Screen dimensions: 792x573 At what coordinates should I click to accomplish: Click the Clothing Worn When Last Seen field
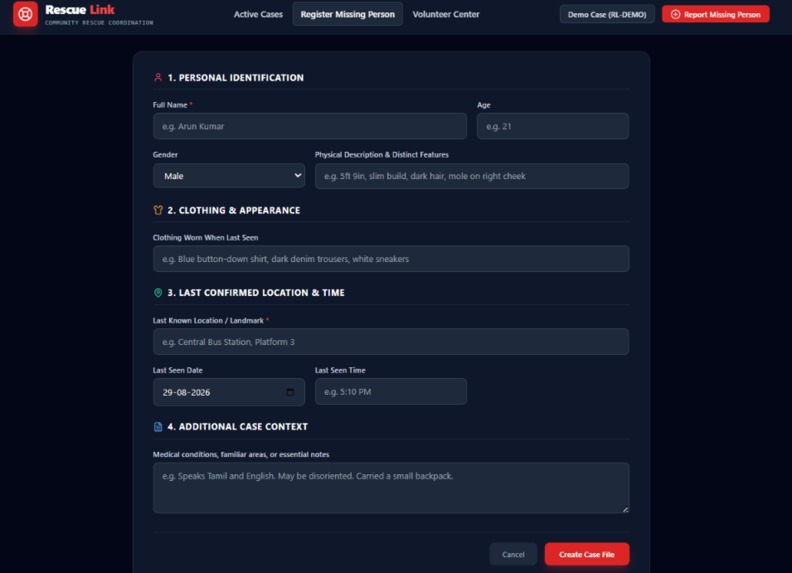391,259
